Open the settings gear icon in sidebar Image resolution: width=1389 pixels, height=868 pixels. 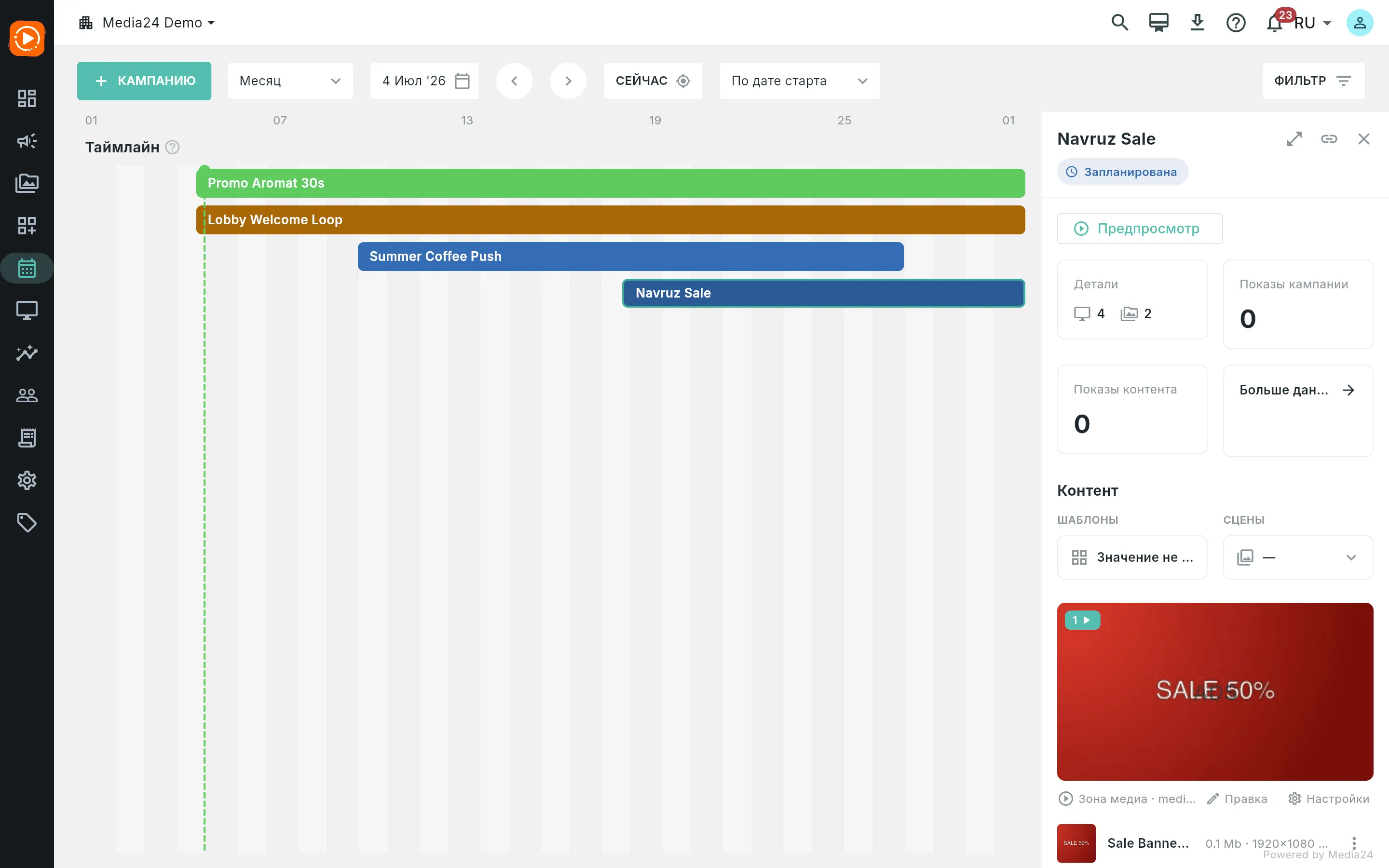coord(27,480)
